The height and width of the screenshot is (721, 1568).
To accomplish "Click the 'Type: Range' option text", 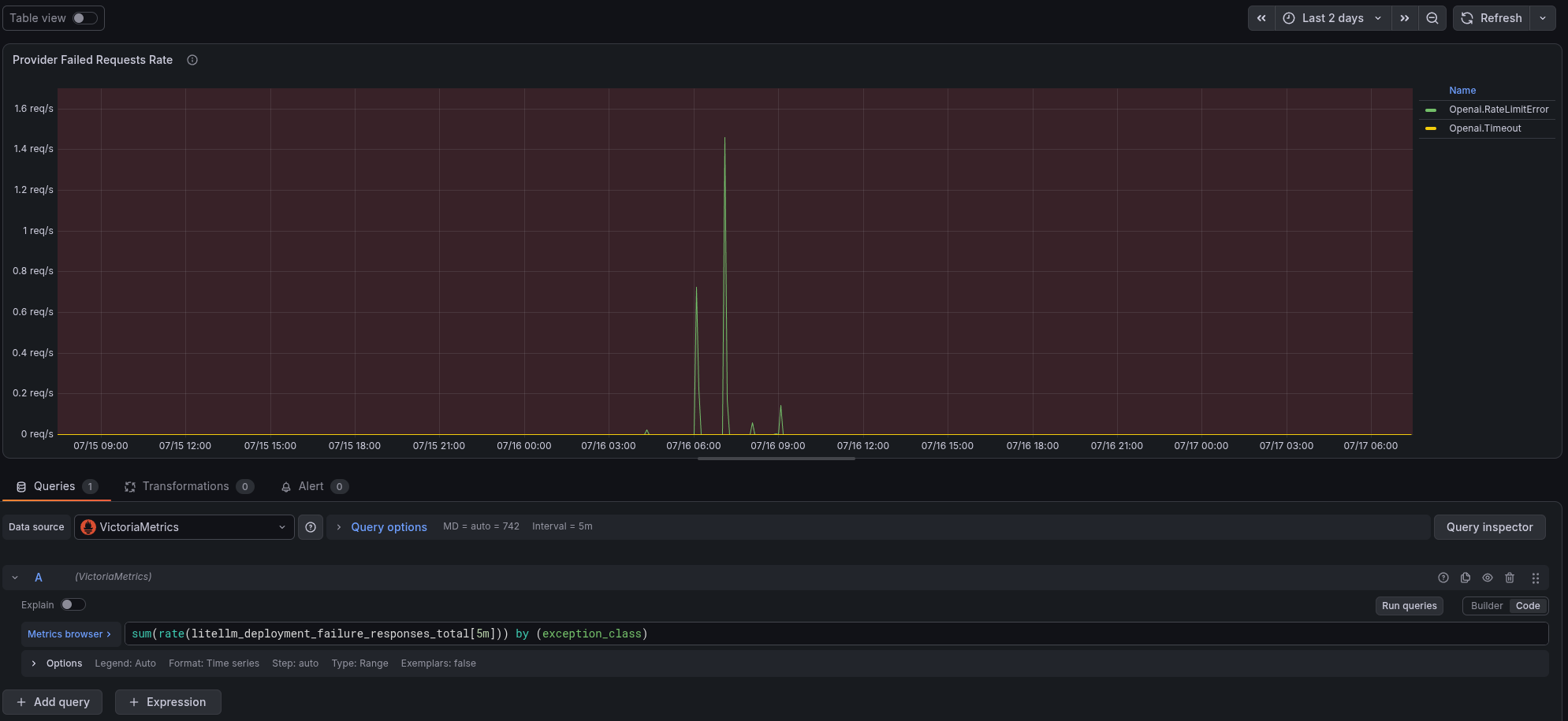I will [359, 663].
